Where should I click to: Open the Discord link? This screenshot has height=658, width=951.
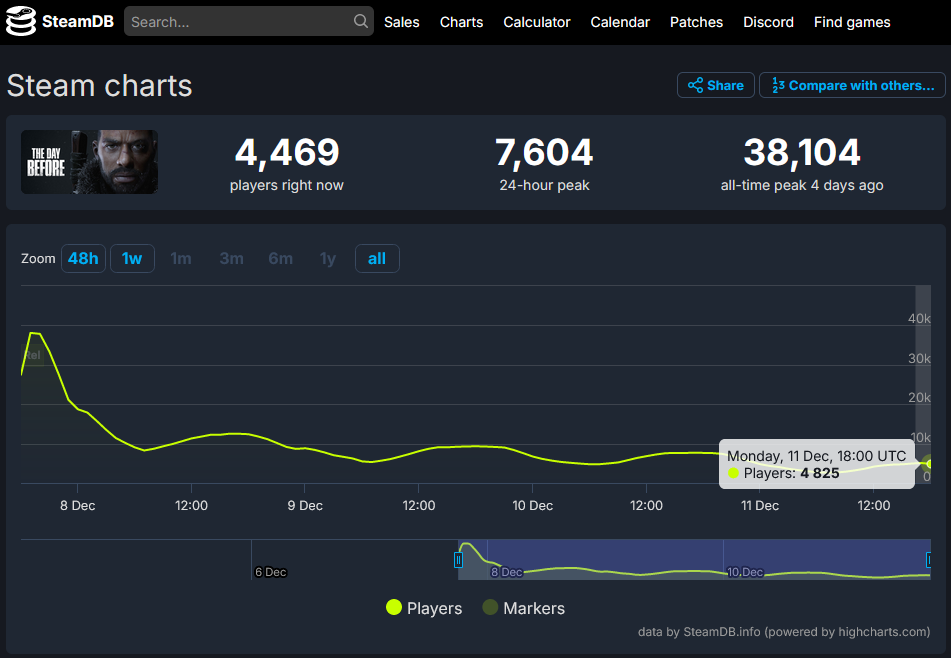coord(768,22)
